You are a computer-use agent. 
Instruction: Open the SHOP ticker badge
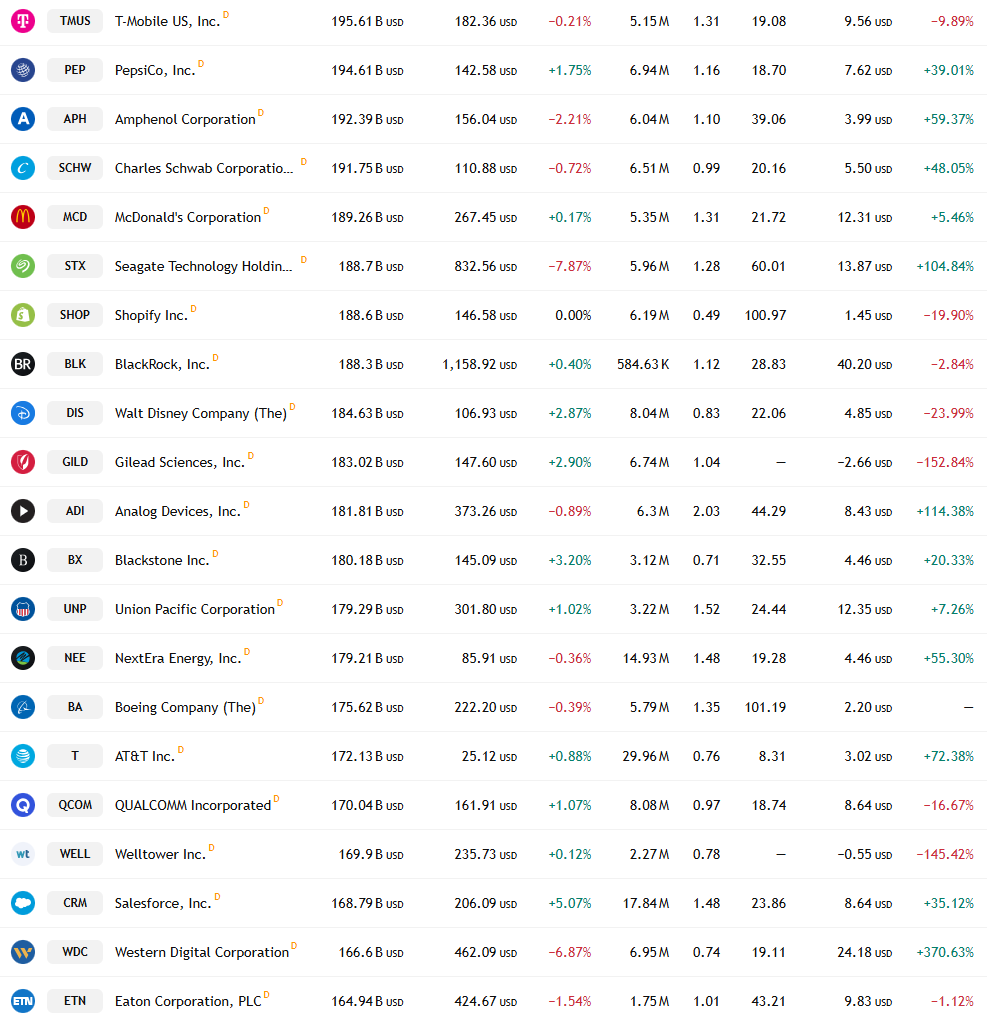pyautogui.click(x=75, y=314)
